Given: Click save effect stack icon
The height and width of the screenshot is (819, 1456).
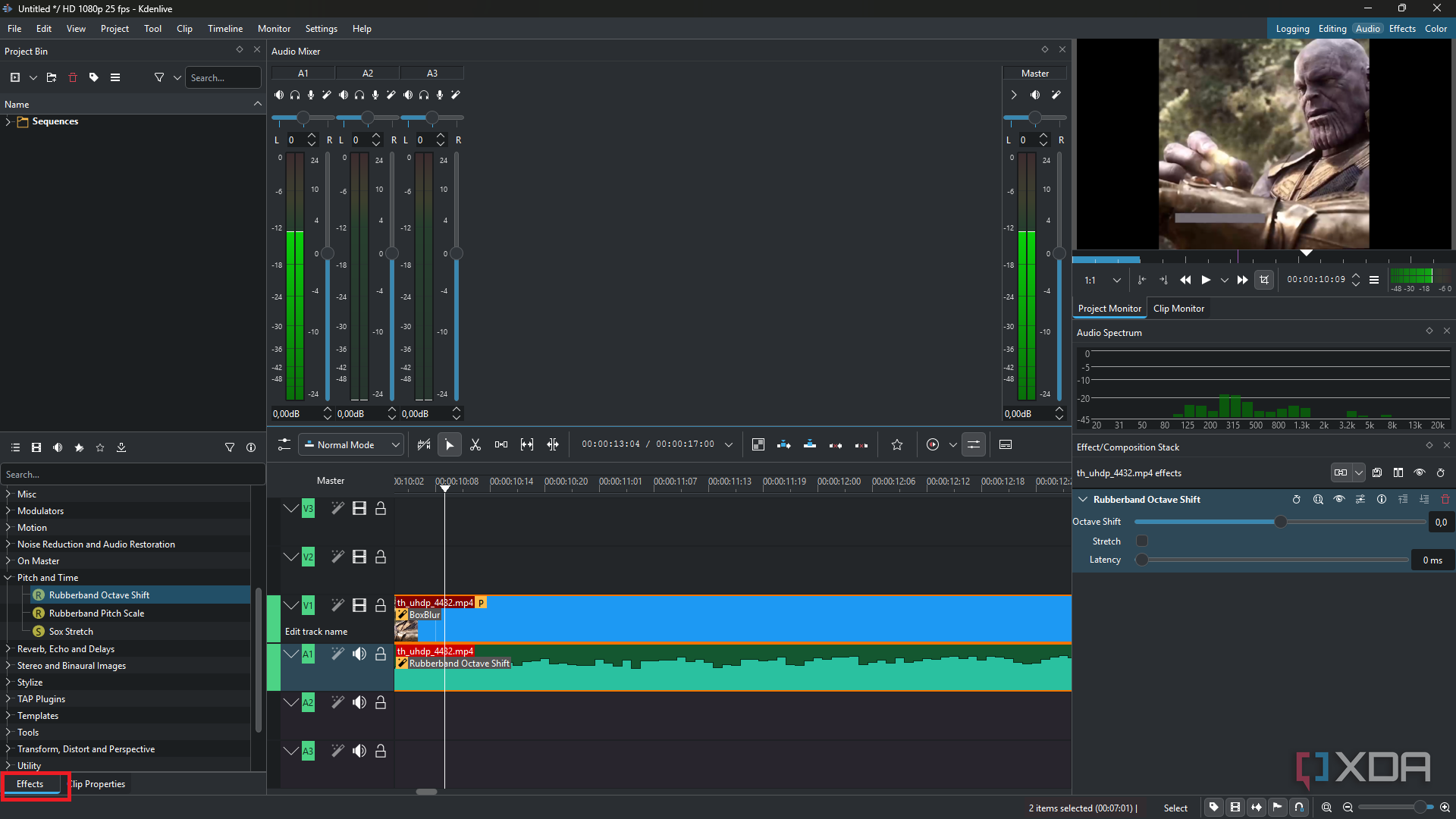Looking at the screenshot, I should 1377,472.
